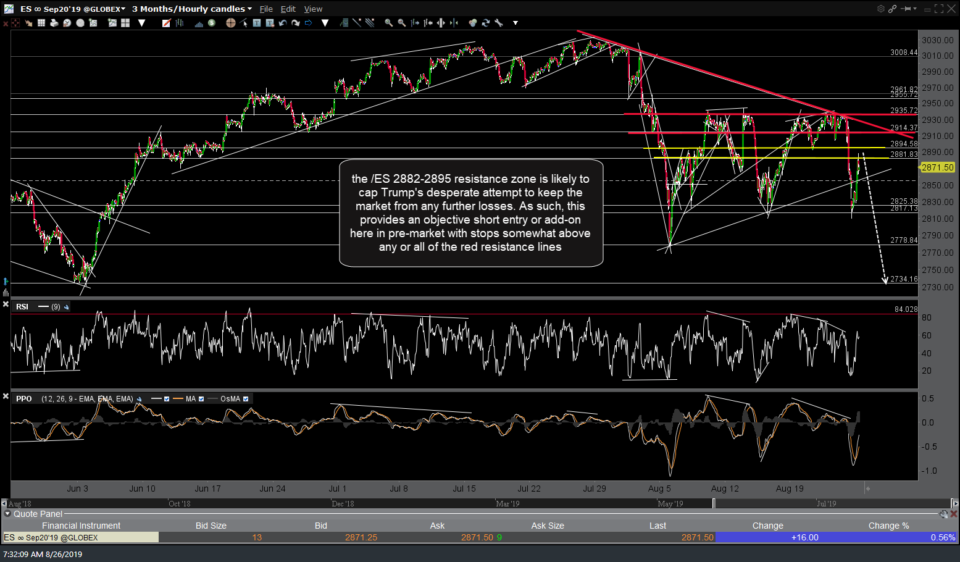
Task: Edit RSI settings via its small blue icon
Action: [66, 307]
